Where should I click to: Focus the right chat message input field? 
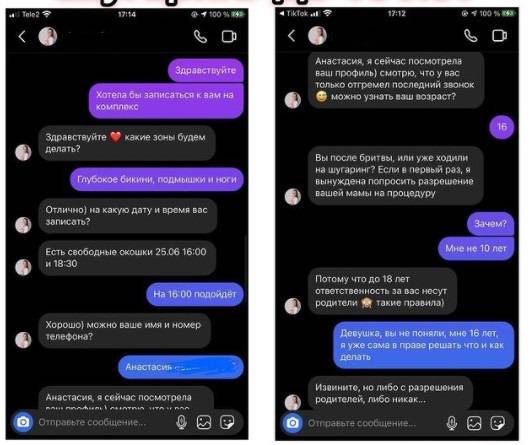374,423
